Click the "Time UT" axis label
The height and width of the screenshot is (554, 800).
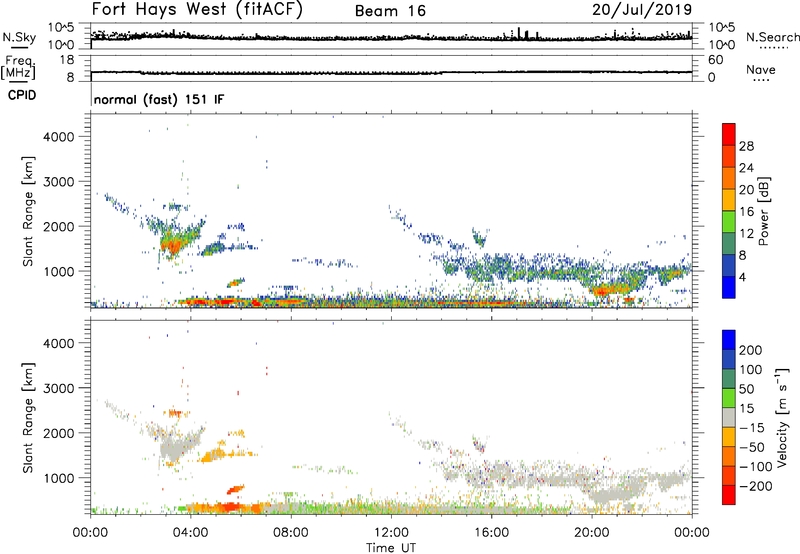pos(391,548)
